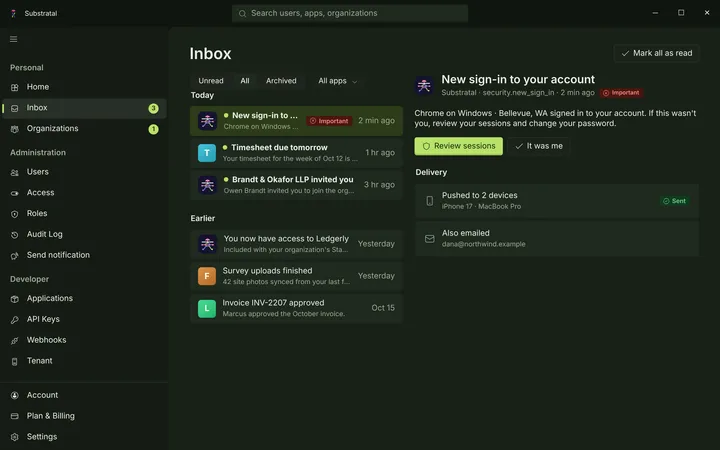The width and height of the screenshot is (720, 450).
Task: Click the Invoice green L avatar
Action: (x=207, y=308)
